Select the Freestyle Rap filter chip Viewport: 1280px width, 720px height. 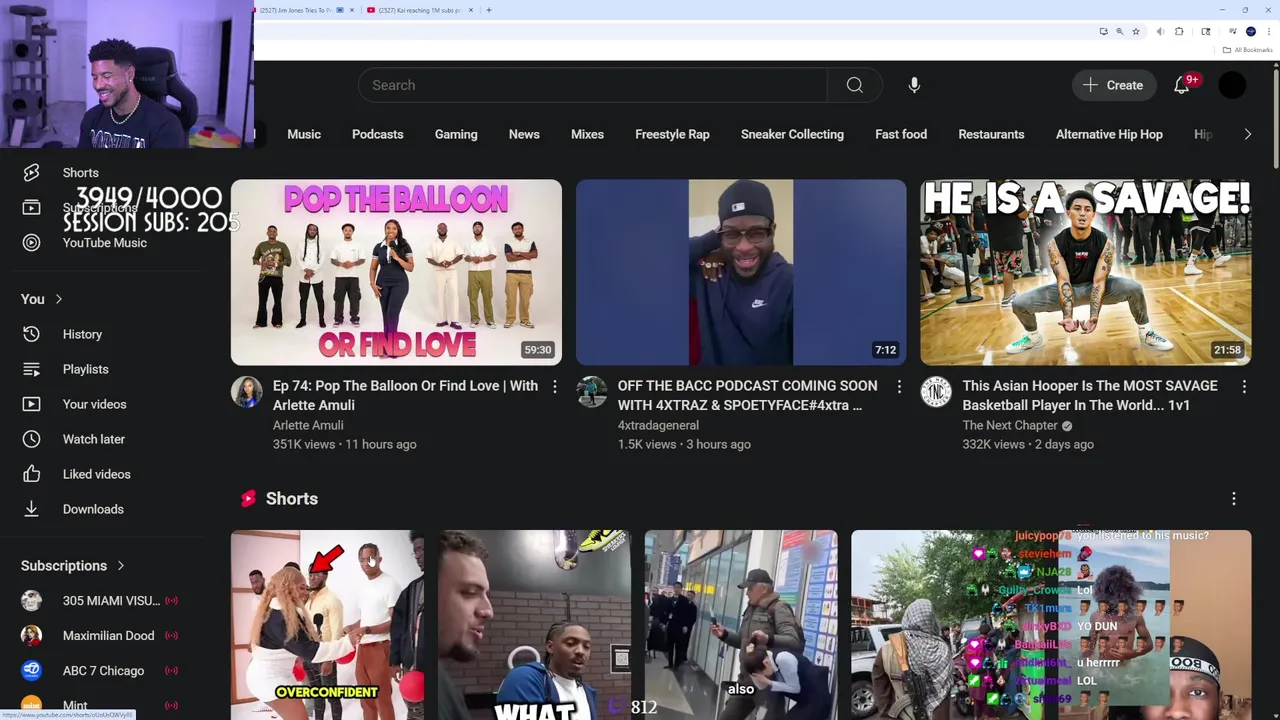[x=672, y=134]
